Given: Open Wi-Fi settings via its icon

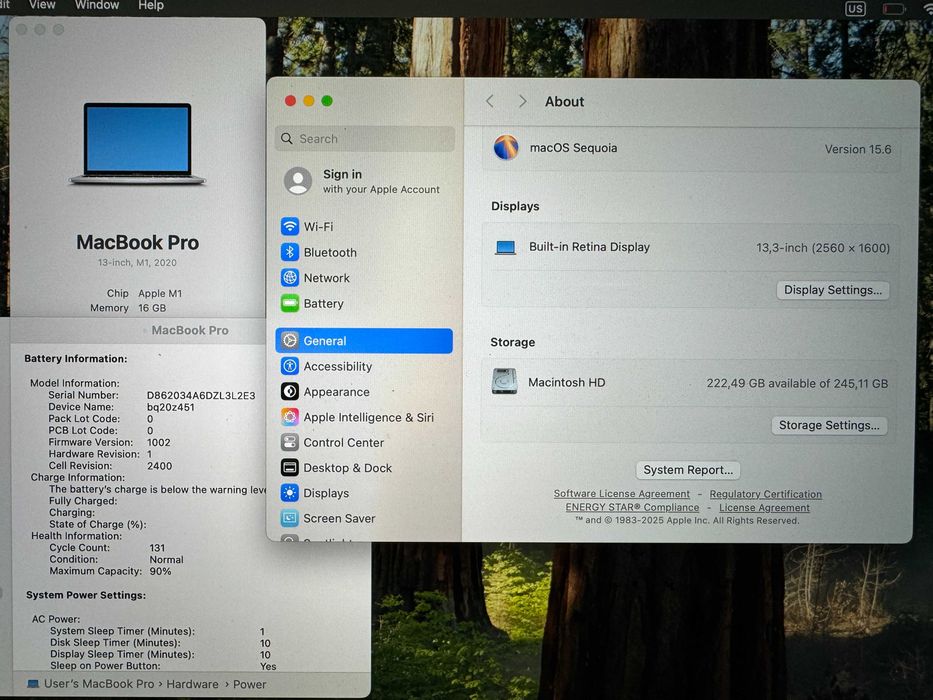Looking at the screenshot, I should 290,226.
